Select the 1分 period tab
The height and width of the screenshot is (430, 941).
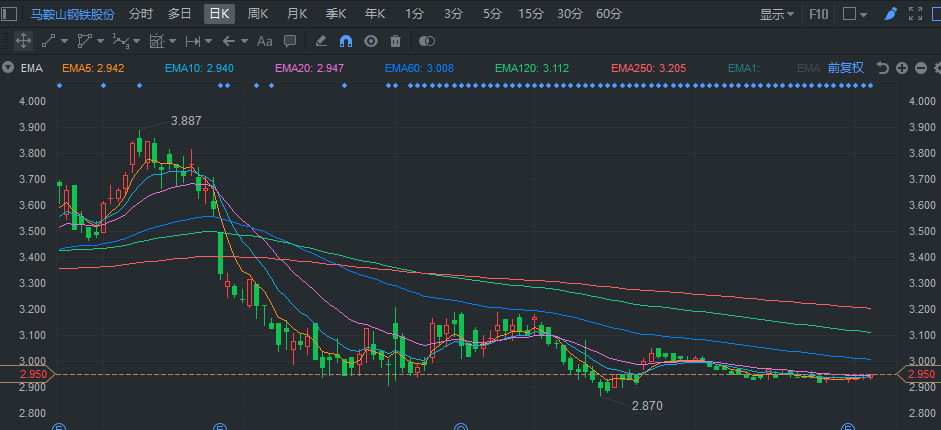point(414,14)
